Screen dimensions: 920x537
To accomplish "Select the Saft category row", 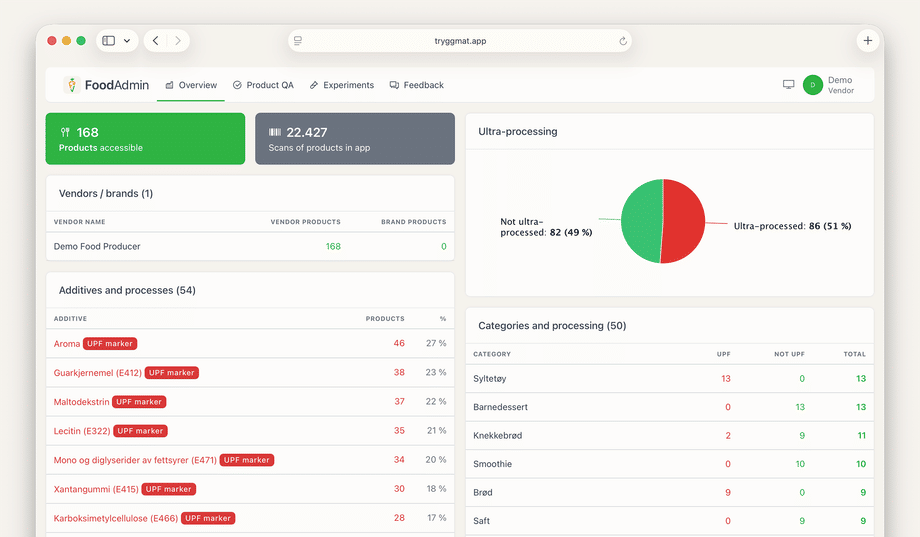I will [669, 521].
